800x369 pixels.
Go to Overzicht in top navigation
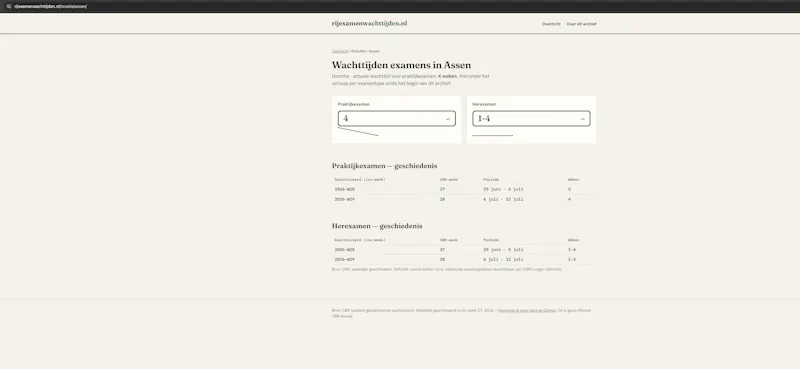pyautogui.click(x=551, y=24)
